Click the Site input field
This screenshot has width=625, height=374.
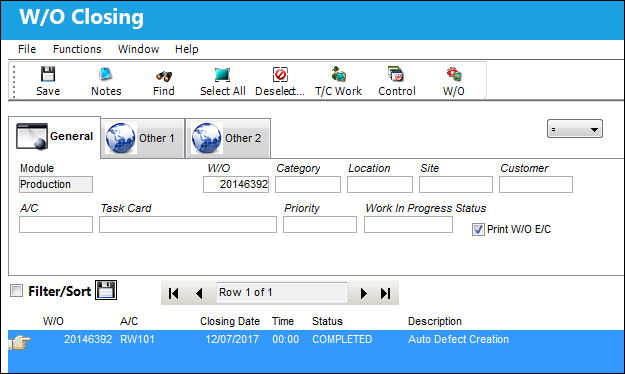[456, 184]
